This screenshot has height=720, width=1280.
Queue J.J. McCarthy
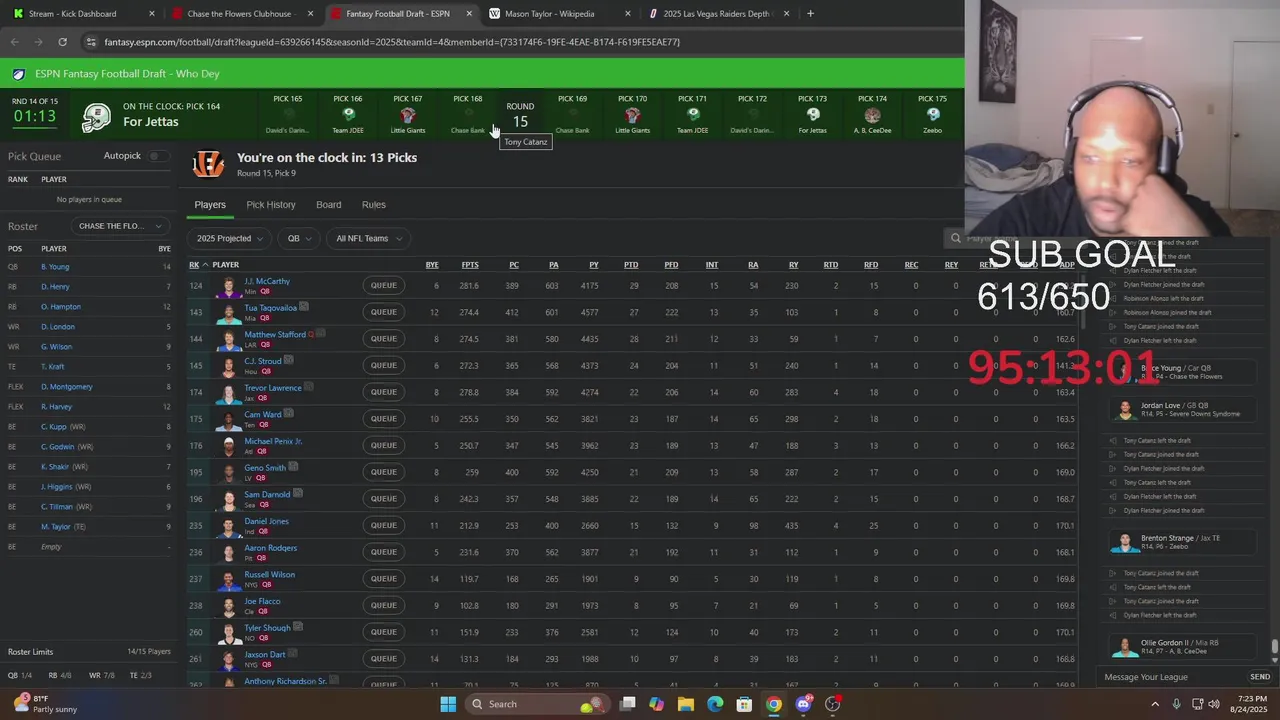(x=384, y=285)
